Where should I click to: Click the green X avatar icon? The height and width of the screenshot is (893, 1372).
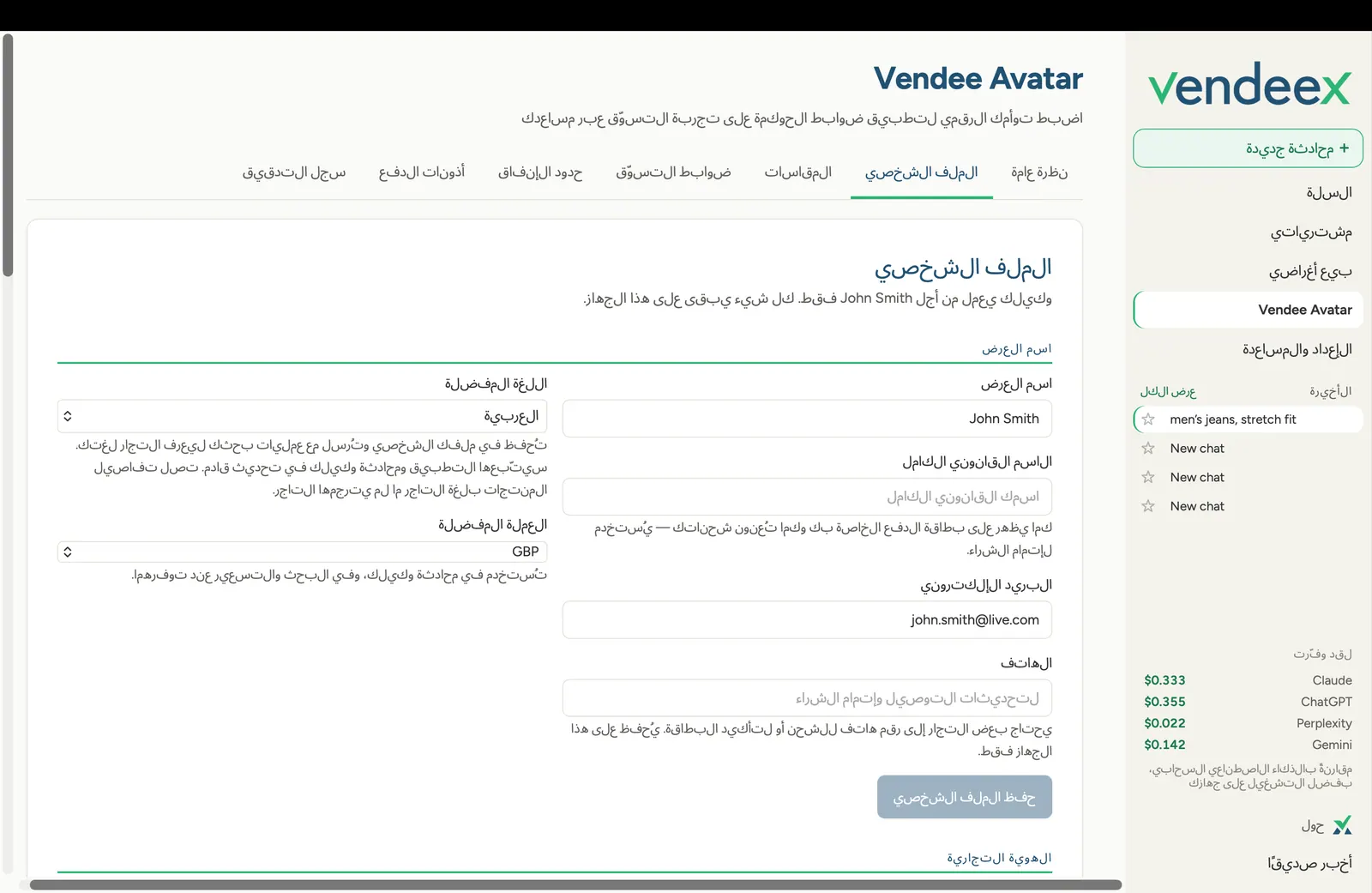coord(1342,825)
